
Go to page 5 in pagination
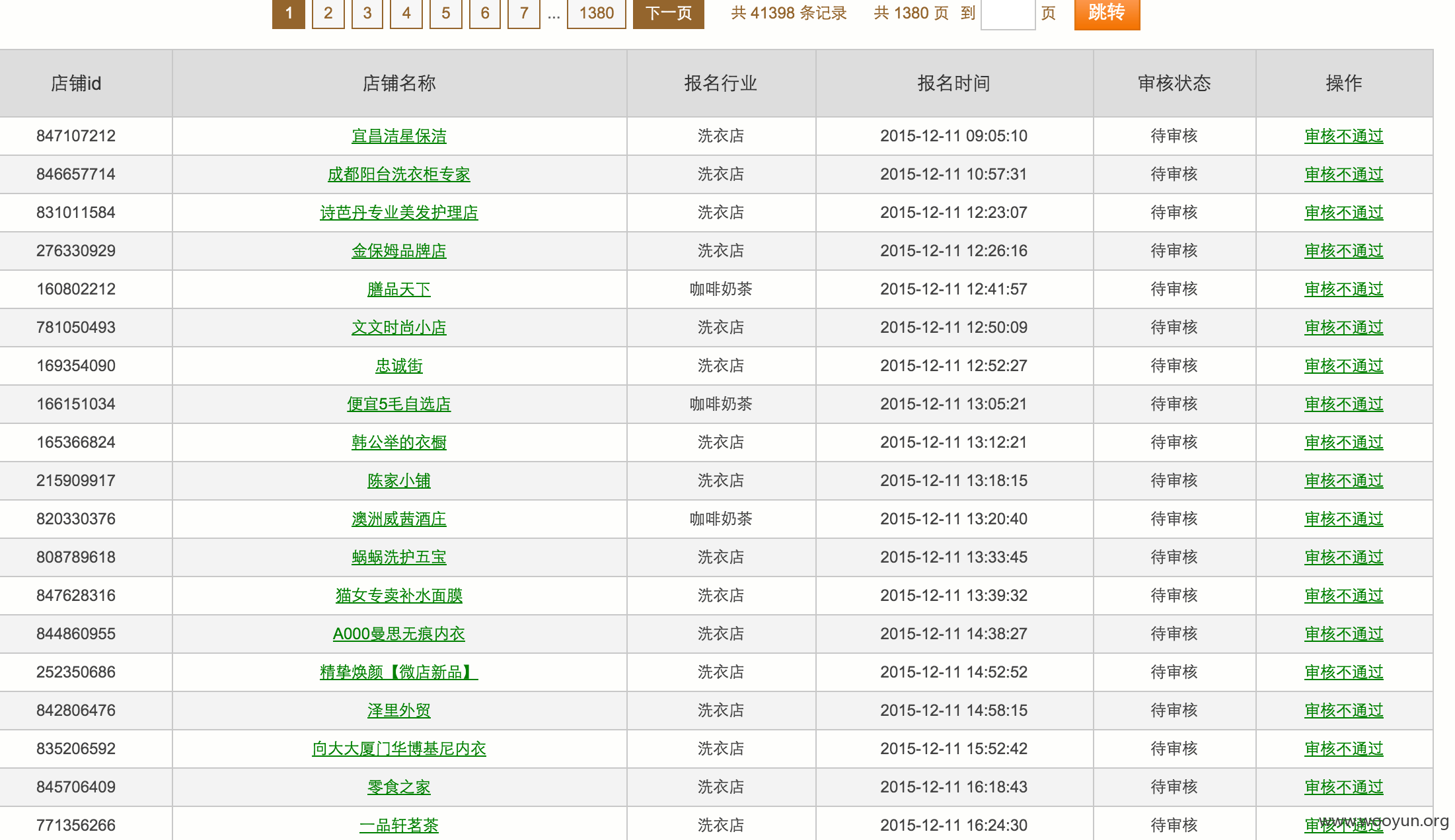coord(446,13)
